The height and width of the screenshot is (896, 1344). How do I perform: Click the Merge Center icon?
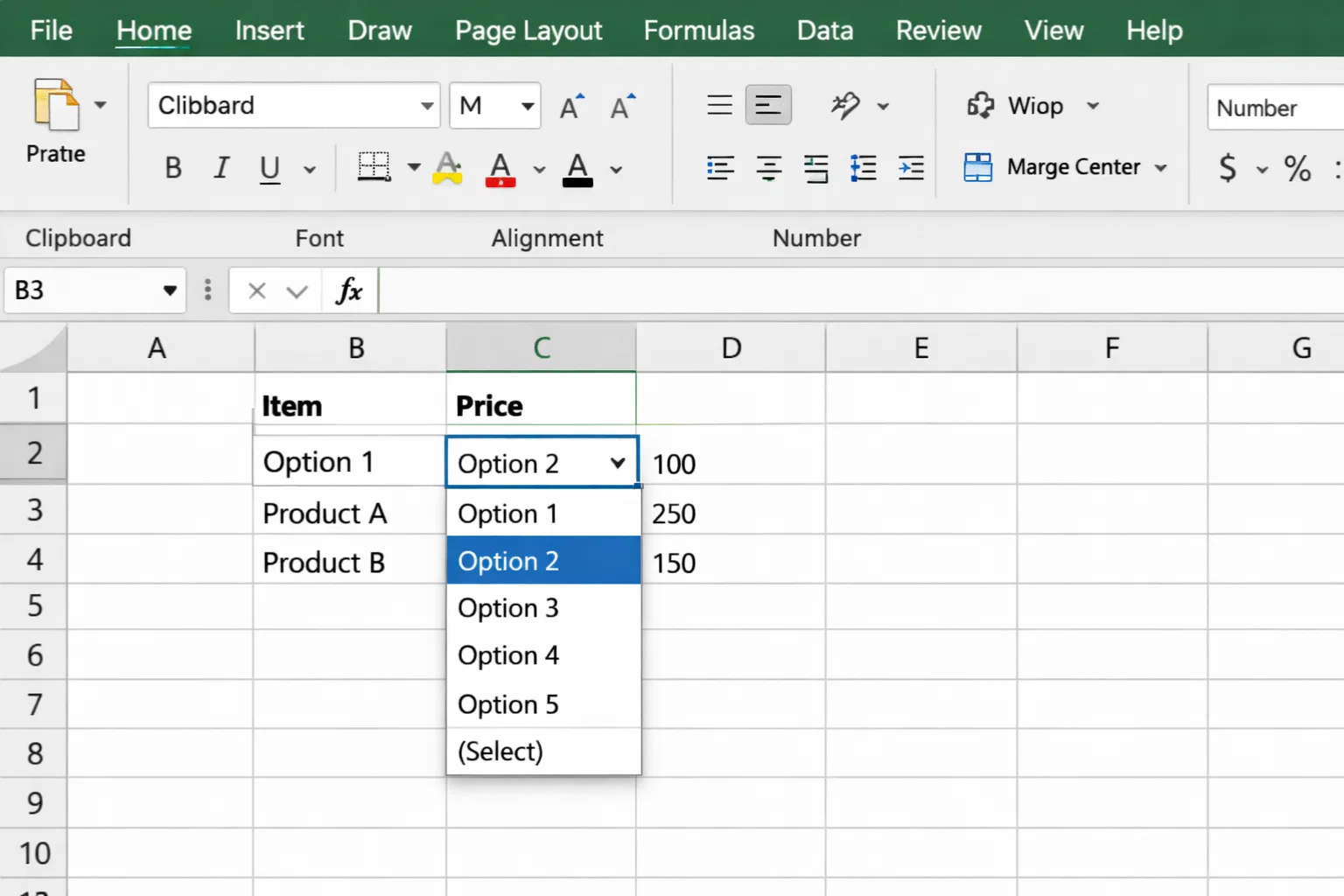click(x=1065, y=167)
